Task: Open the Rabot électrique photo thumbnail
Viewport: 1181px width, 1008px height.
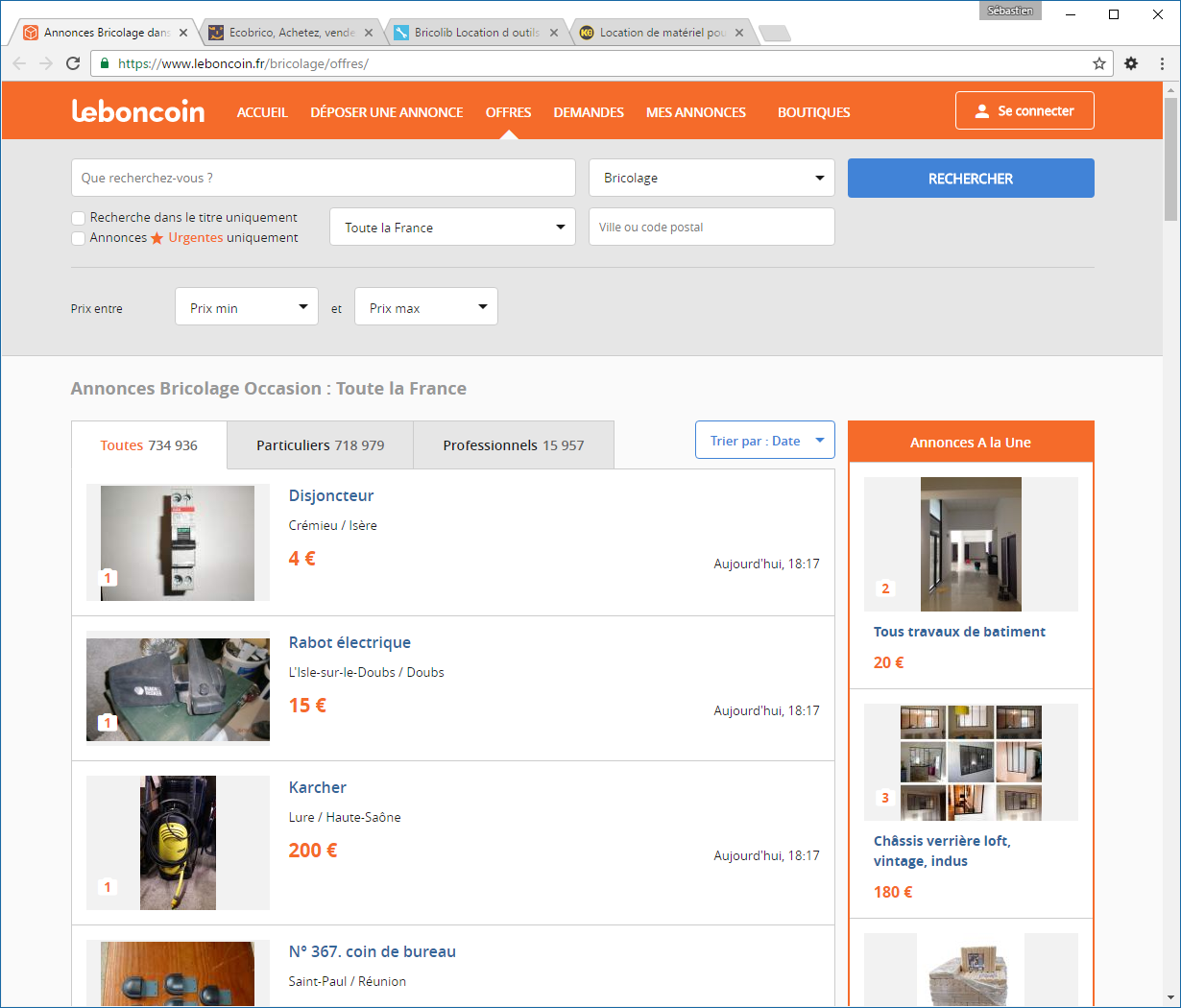Action: click(178, 687)
